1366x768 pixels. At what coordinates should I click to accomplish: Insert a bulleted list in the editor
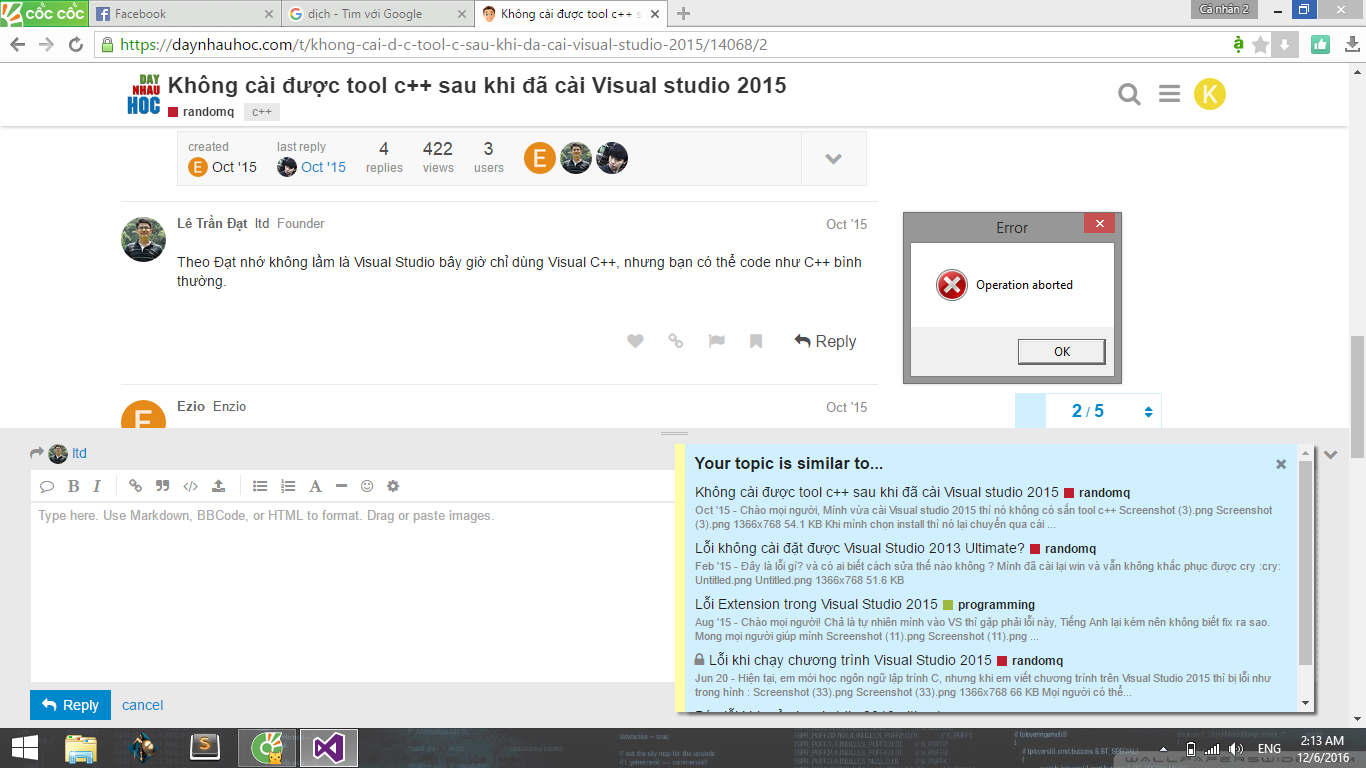260,486
